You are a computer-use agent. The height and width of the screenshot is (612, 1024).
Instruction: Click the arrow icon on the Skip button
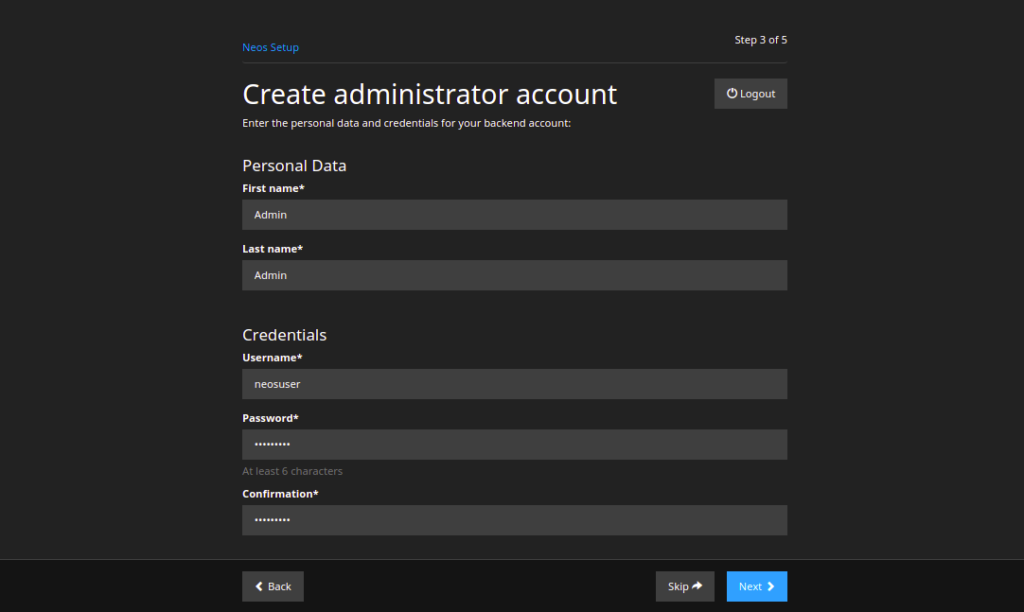(x=695, y=586)
